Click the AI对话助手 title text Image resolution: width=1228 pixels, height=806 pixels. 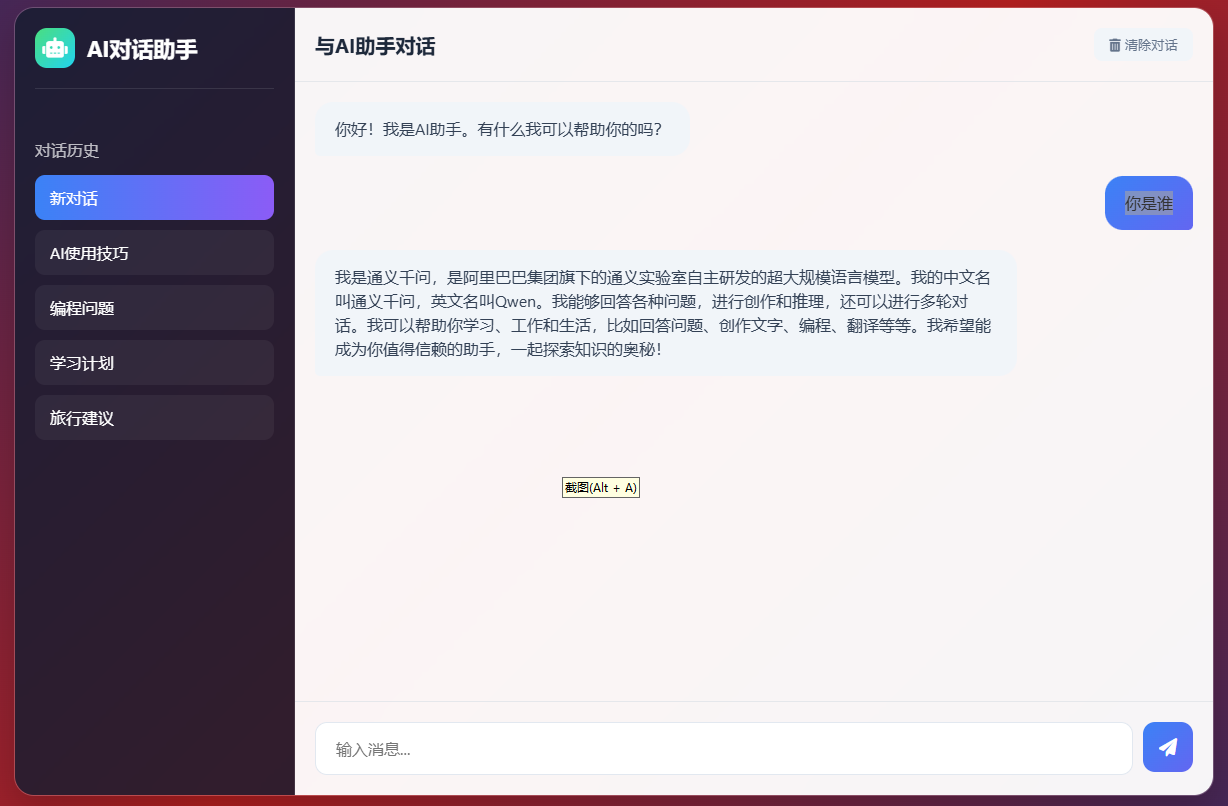142,49
